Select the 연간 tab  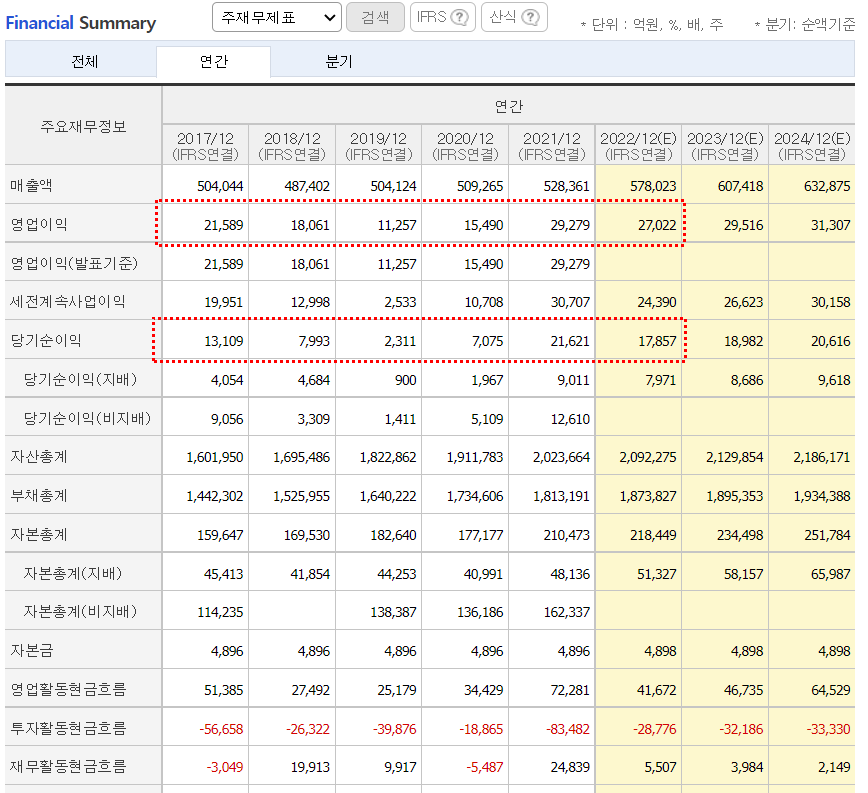pyautogui.click(x=214, y=61)
